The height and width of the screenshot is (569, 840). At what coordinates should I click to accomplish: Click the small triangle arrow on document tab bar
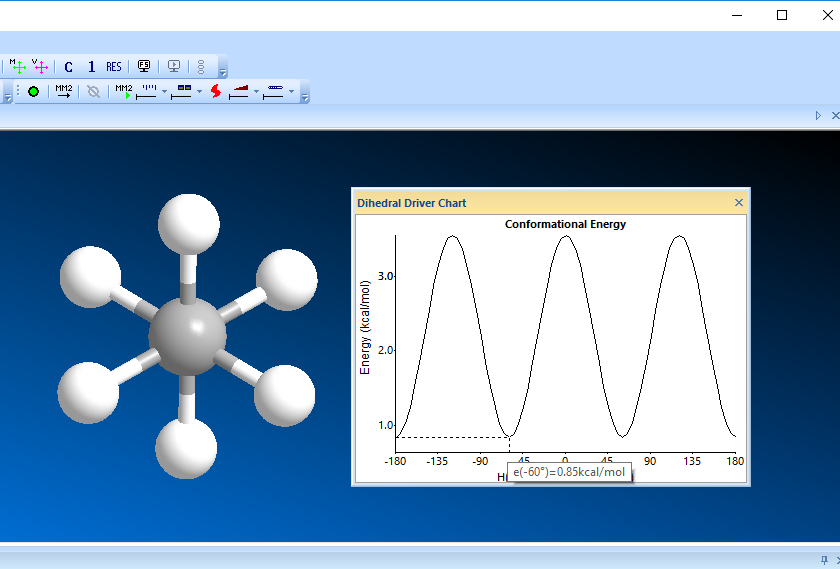[818, 116]
